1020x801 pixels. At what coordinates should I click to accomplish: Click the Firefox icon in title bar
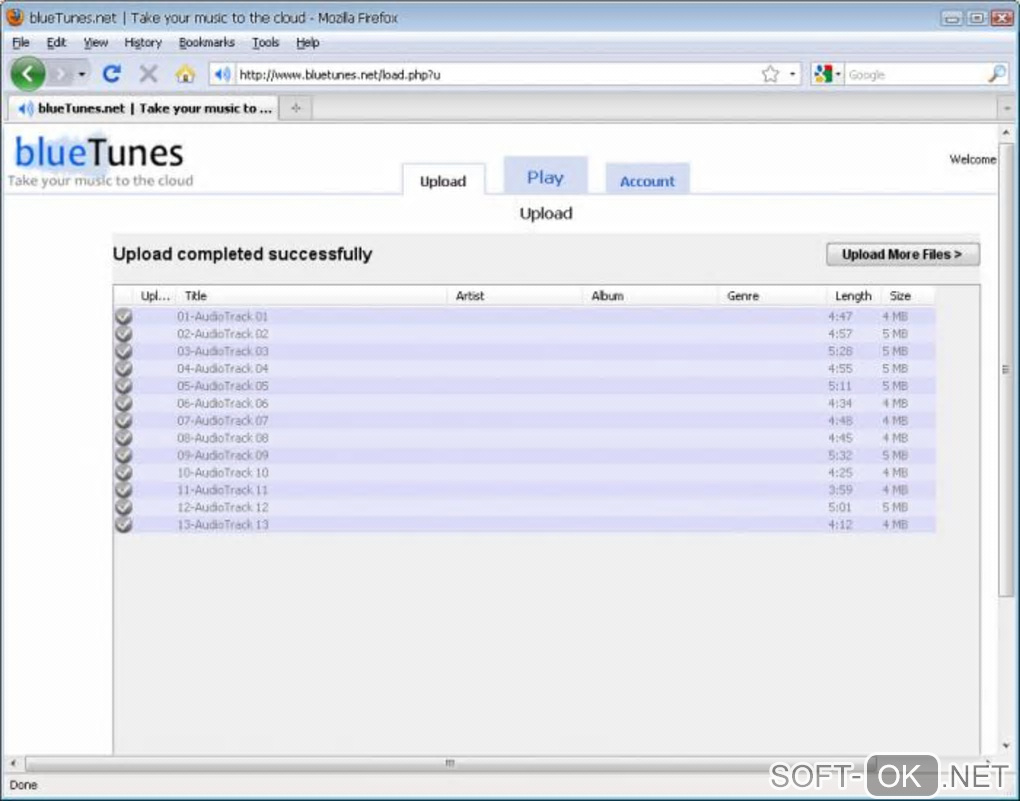(x=14, y=17)
